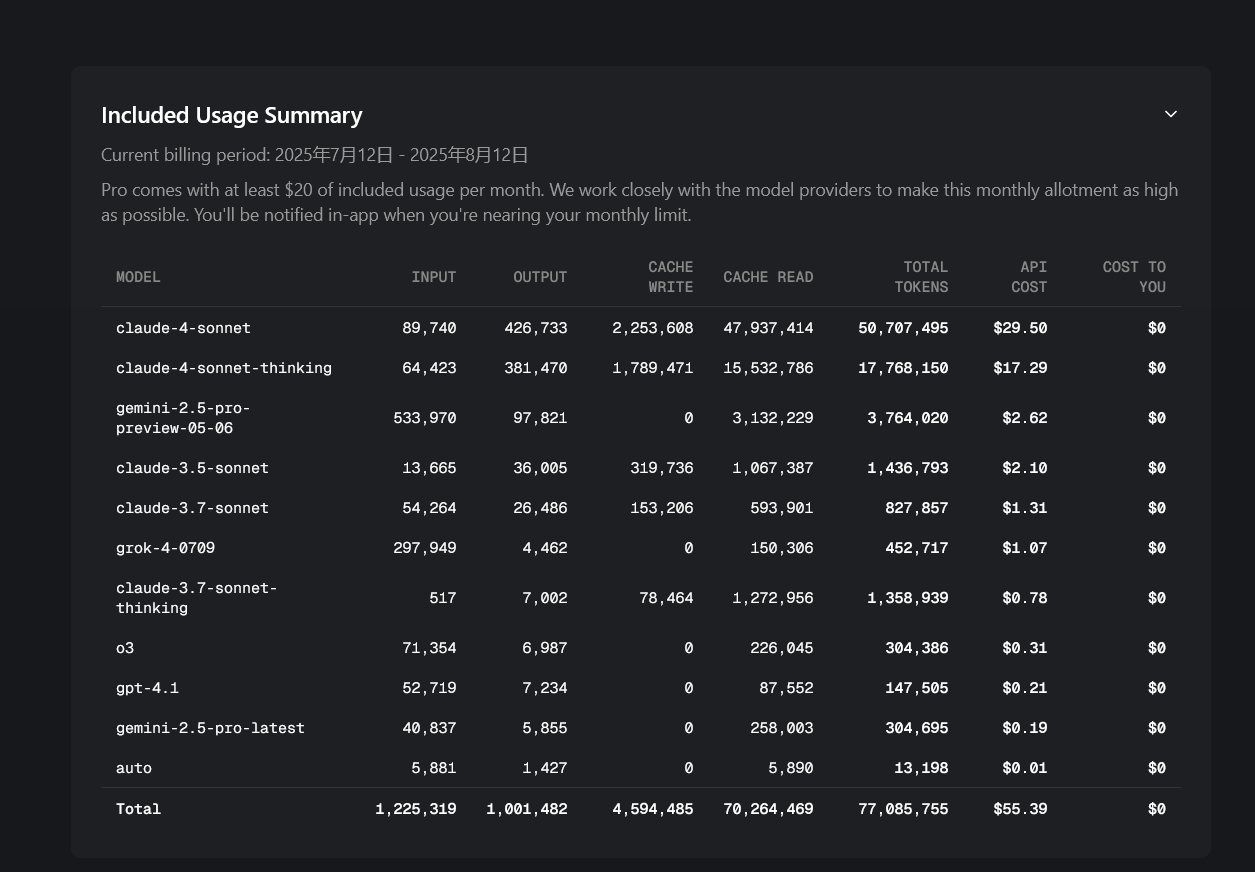Click claude-3.5-sonnet total tokens 1,436,793
Screen dimensions: 1255x872
(x=908, y=468)
